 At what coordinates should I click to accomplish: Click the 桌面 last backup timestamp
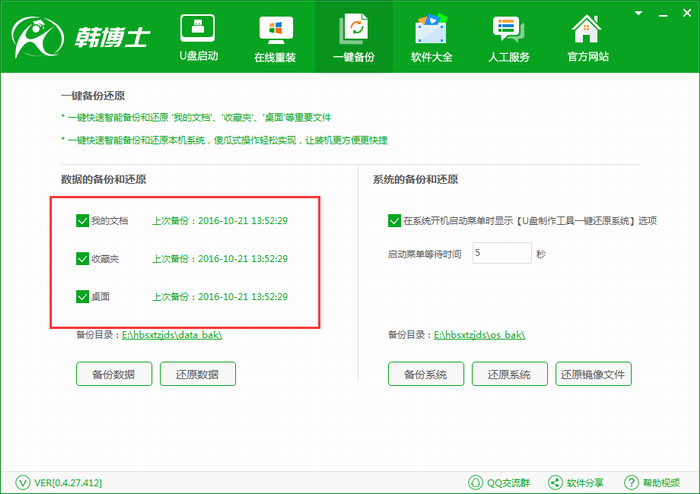tap(220, 296)
